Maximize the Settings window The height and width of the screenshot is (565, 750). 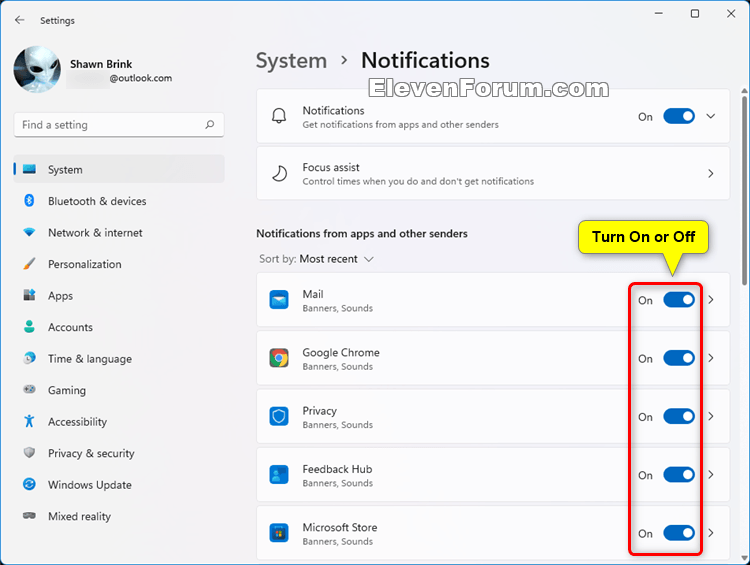coord(695,14)
